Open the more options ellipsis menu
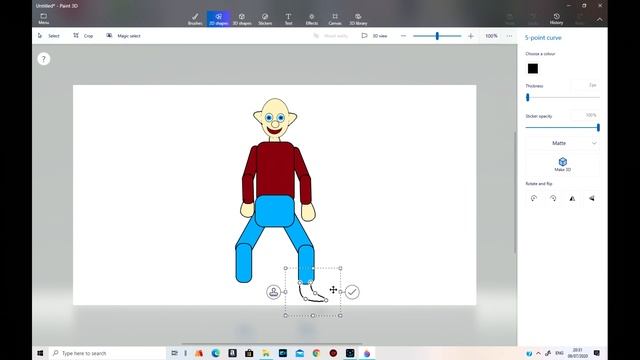This screenshot has height=360, width=640. click(x=509, y=36)
